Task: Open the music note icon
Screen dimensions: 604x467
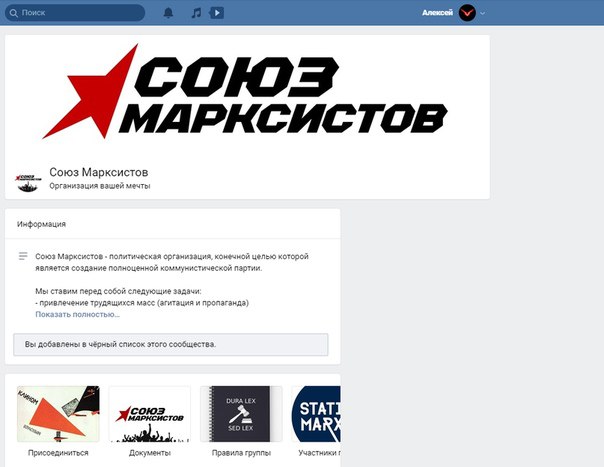Action: coord(196,13)
